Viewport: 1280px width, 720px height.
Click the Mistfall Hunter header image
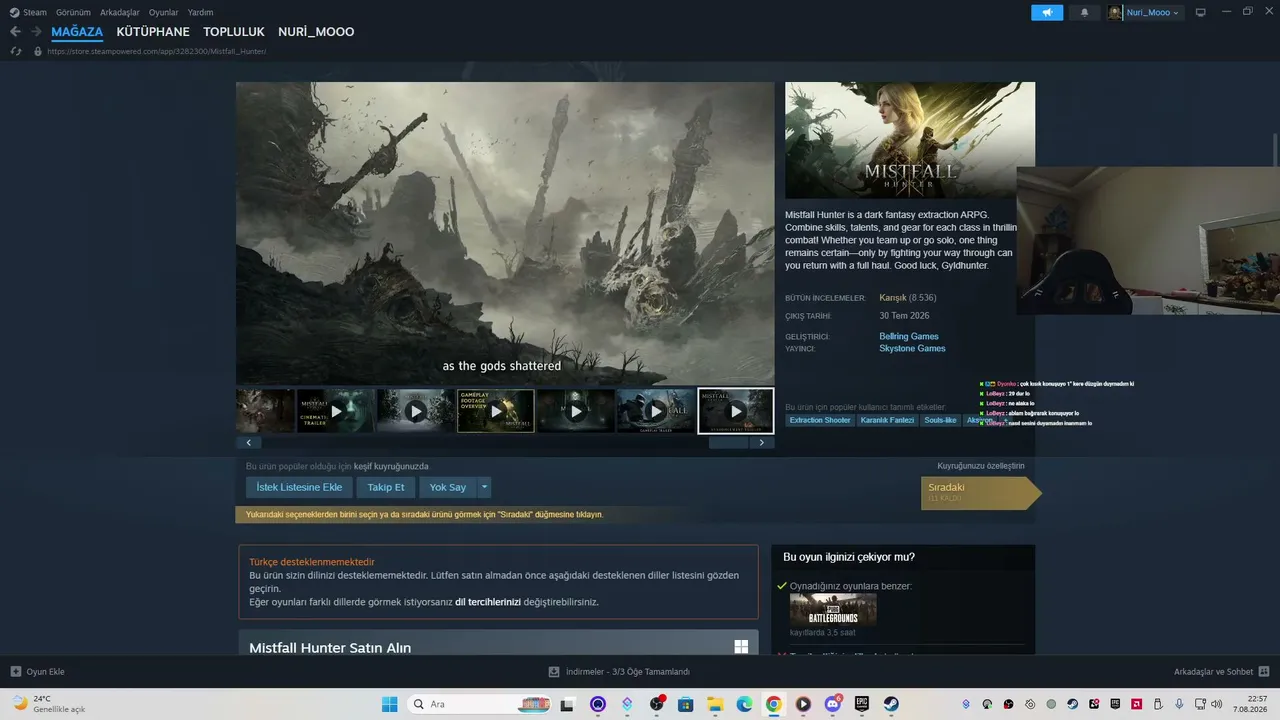910,140
